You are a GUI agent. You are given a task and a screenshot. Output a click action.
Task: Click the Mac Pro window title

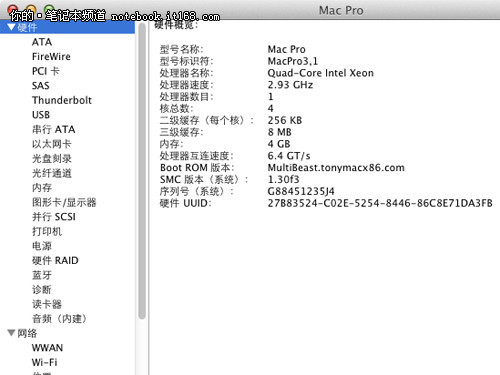pos(341,10)
